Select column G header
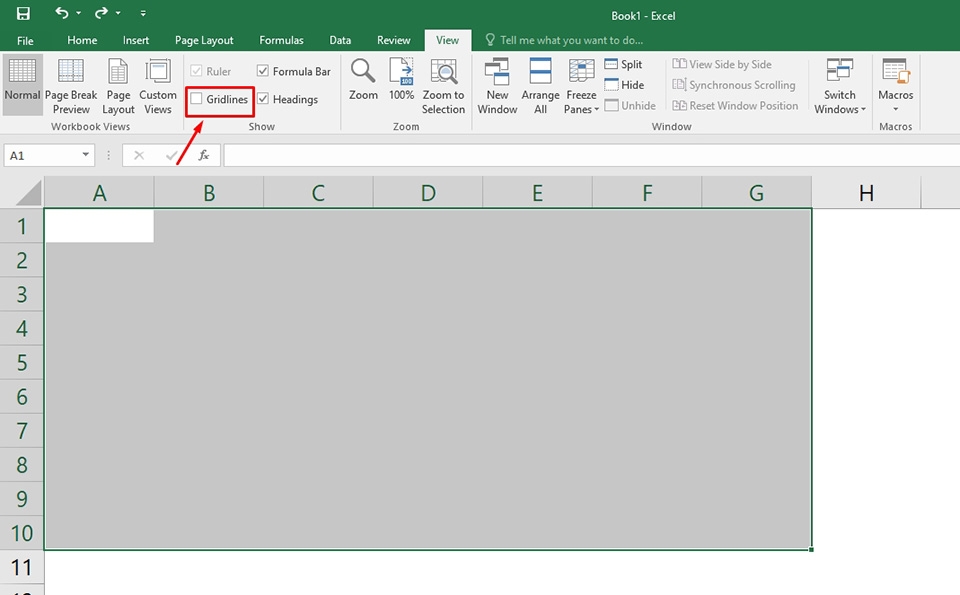The image size is (960, 595). point(757,193)
